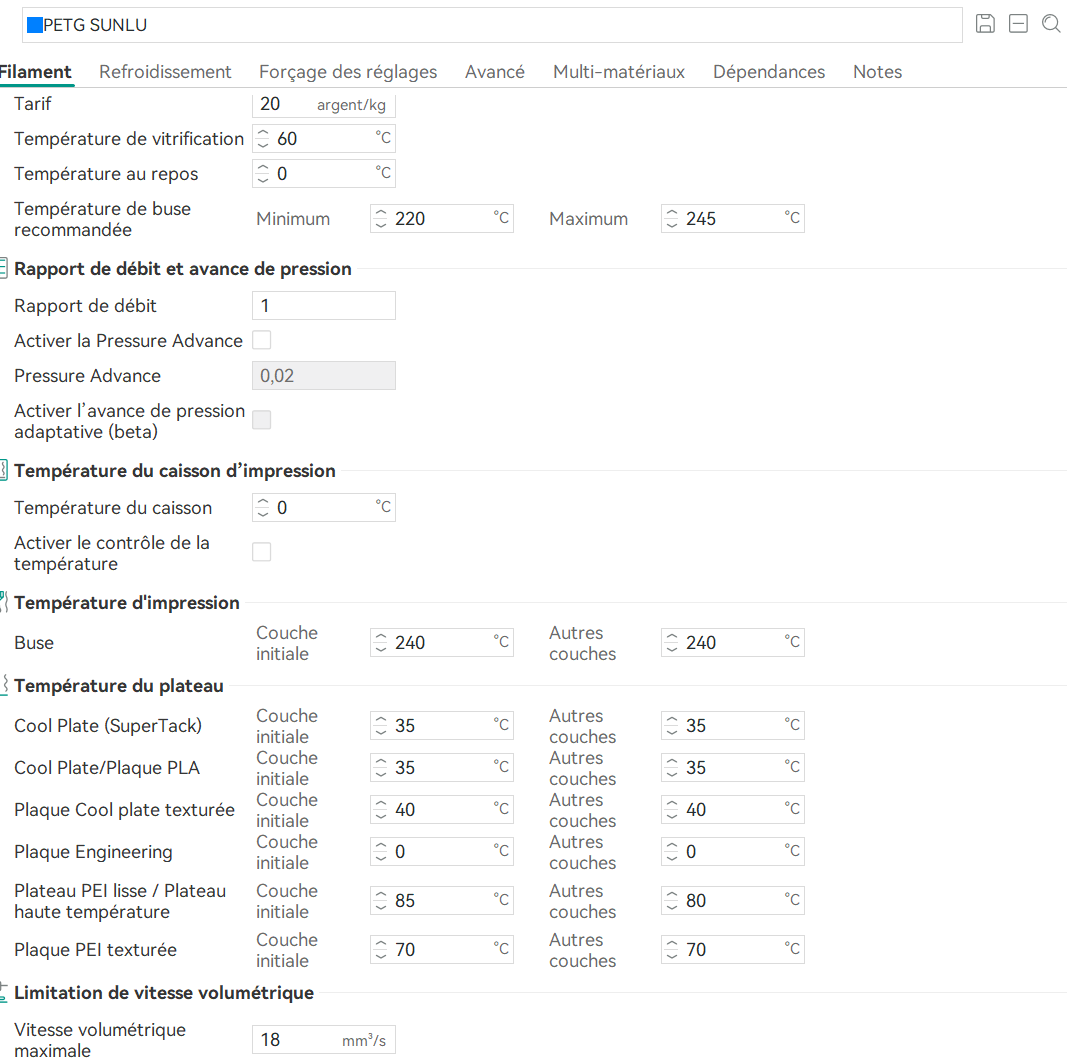Click the adaptive pressure advance (beta) checkbox
This screenshot has width=1067, height=1063.
(x=262, y=420)
